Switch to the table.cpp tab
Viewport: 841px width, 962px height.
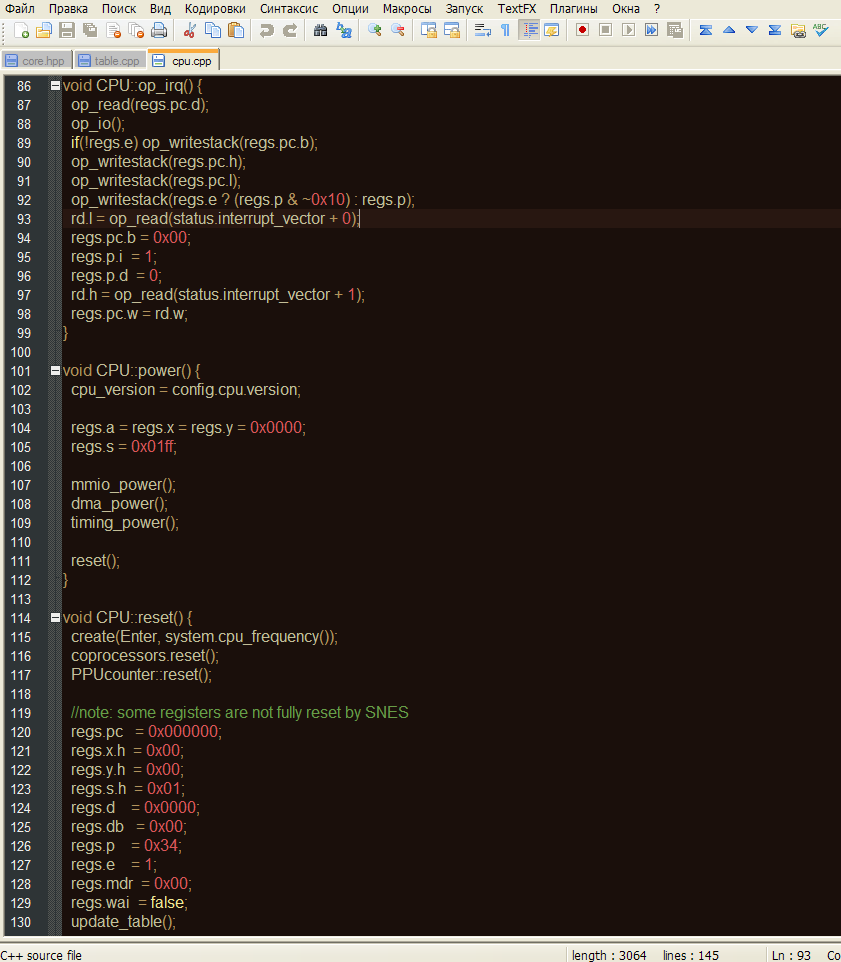[110, 61]
